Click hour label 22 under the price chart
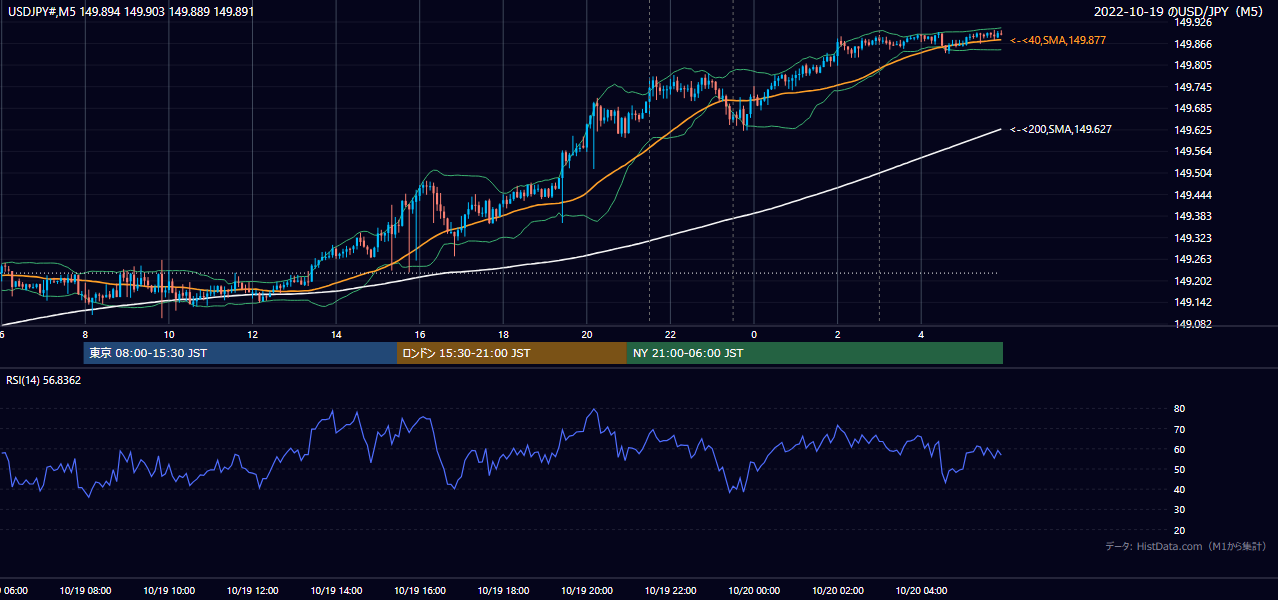 tap(670, 334)
